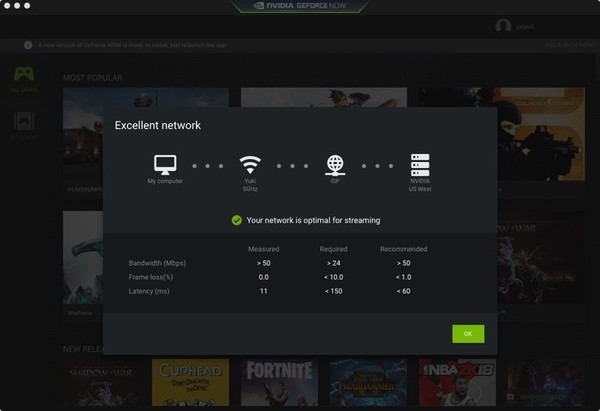Open the Total War Warhammer tile
Viewport: 600px width, 411px height.
[x=368, y=382]
